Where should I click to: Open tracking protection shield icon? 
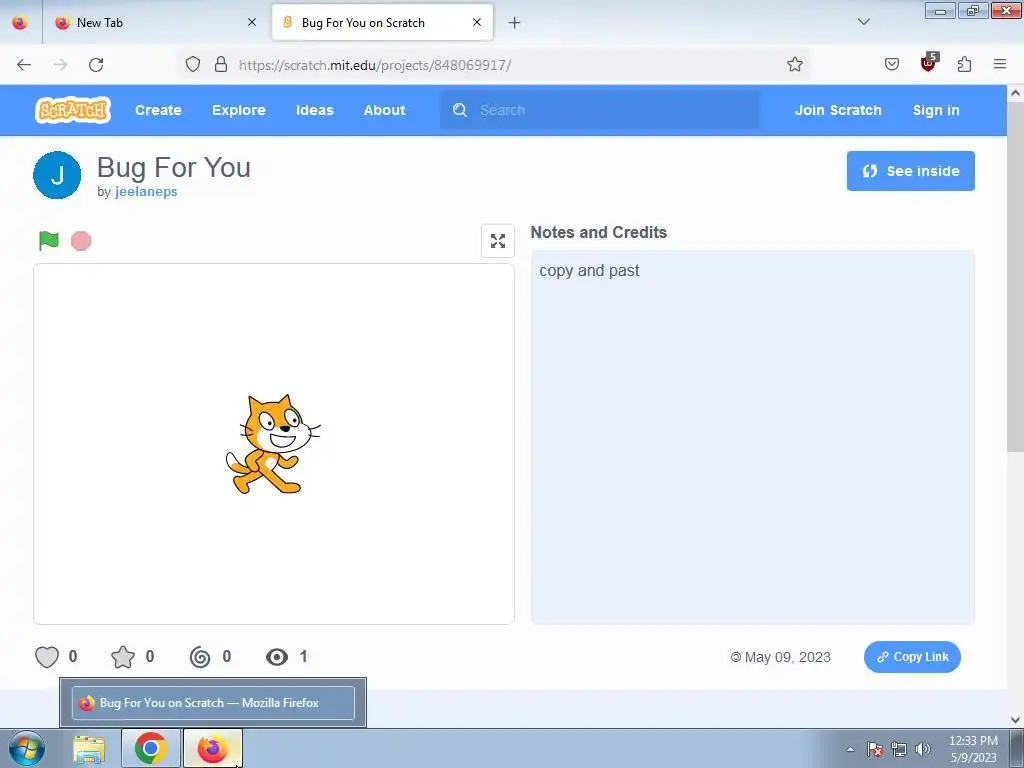(193, 65)
